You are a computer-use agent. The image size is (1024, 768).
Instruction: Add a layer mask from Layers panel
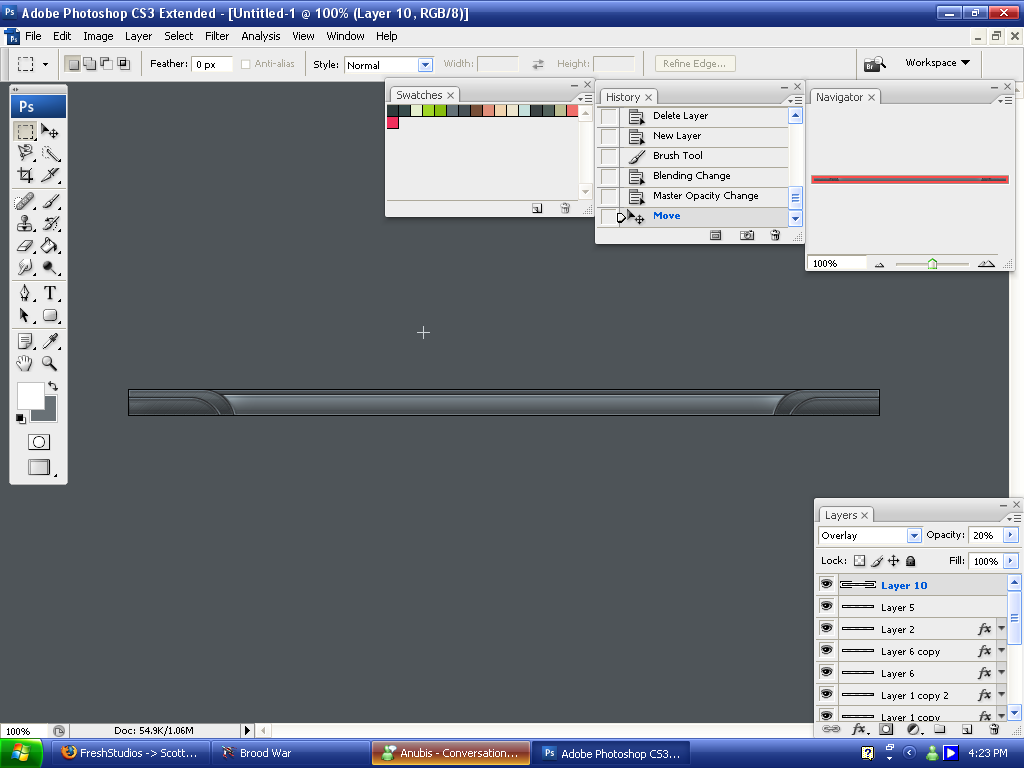[886, 730]
